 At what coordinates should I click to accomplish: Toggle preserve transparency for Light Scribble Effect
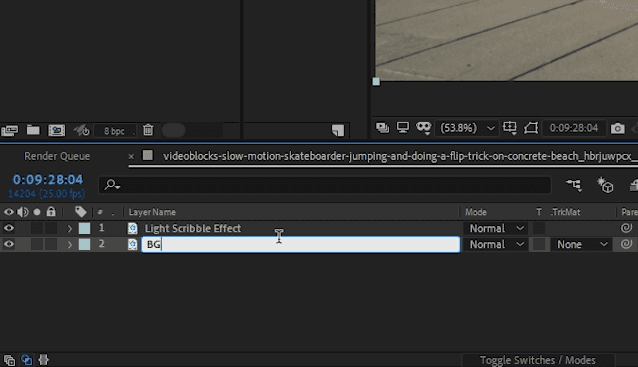pyautogui.click(x=539, y=228)
